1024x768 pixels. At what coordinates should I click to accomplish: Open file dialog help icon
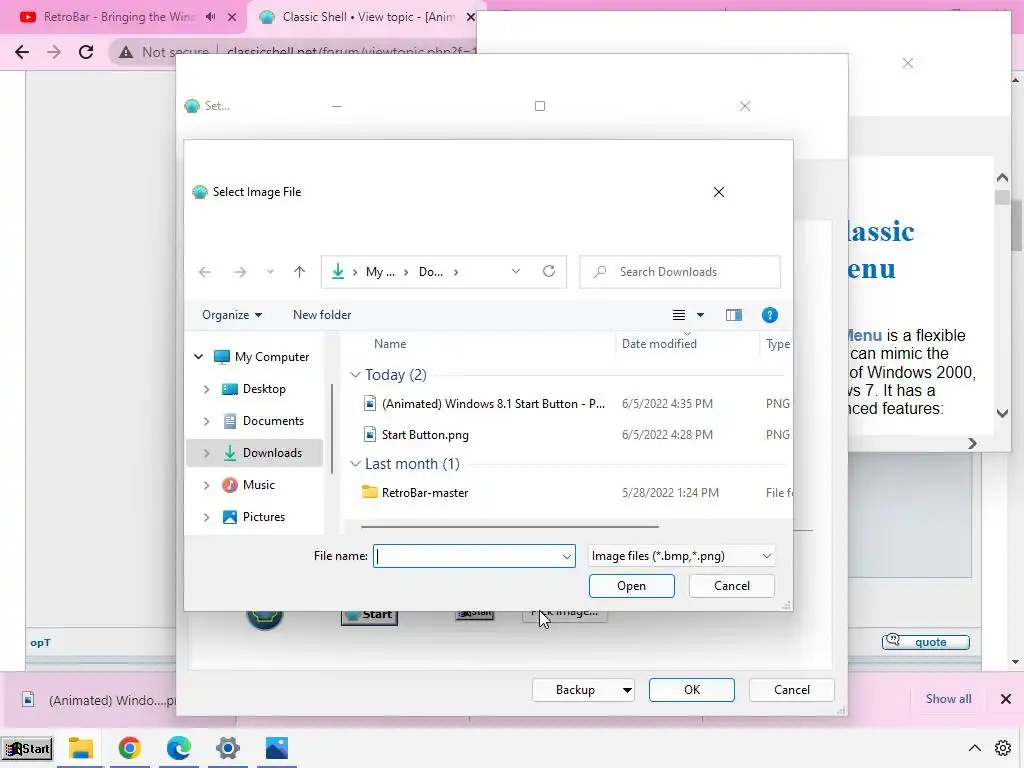point(769,315)
